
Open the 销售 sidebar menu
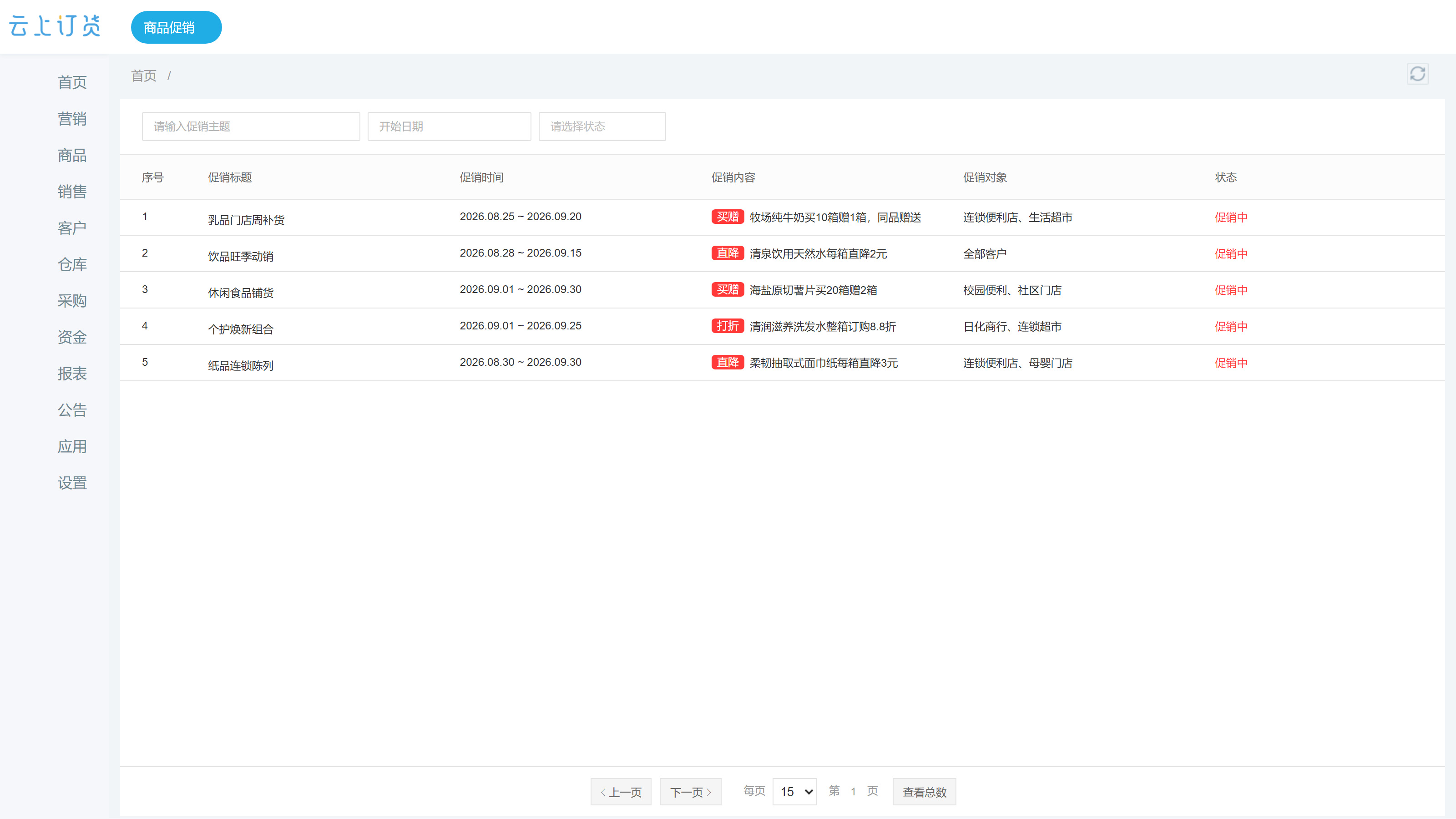(x=72, y=192)
